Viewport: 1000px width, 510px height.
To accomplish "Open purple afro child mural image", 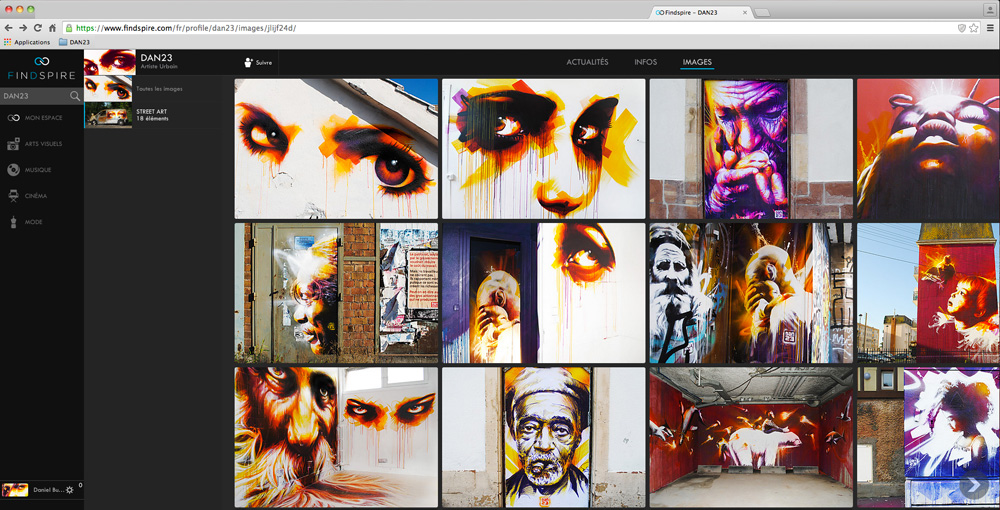I will pyautogui.click(x=928, y=437).
